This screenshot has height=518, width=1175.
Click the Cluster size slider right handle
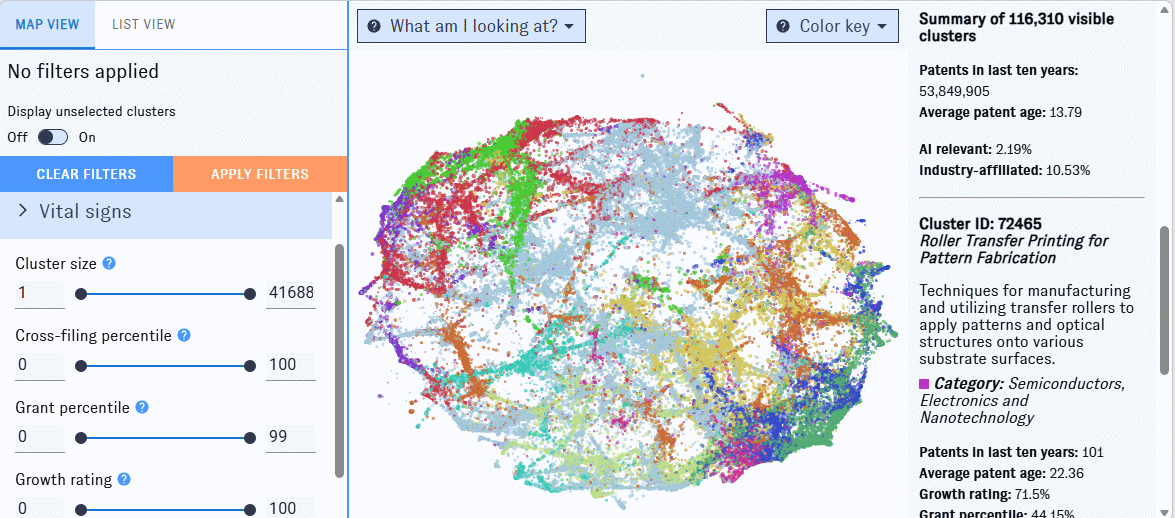click(x=250, y=294)
